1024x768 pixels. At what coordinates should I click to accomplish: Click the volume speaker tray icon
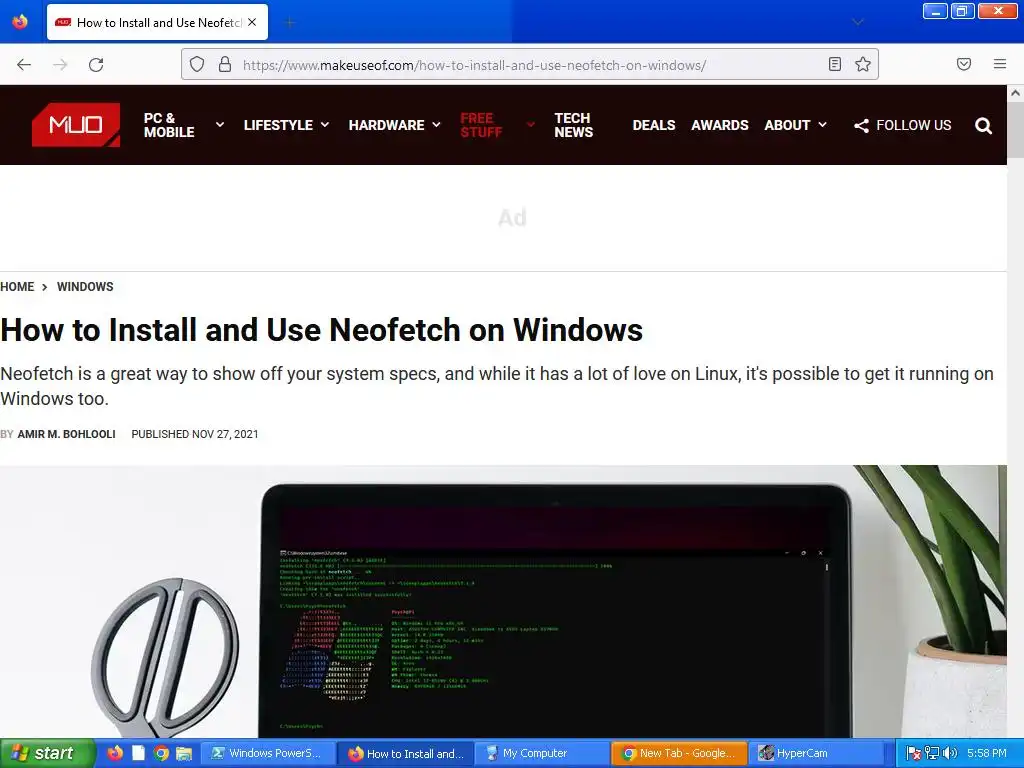click(x=950, y=754)
